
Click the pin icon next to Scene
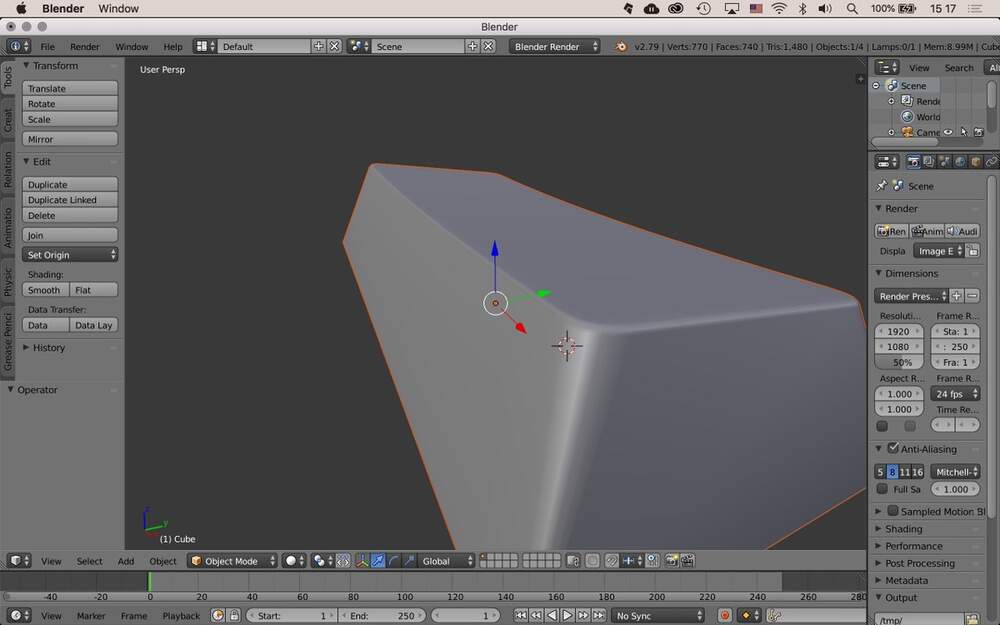pyautogui.click(x=881, y=186)
